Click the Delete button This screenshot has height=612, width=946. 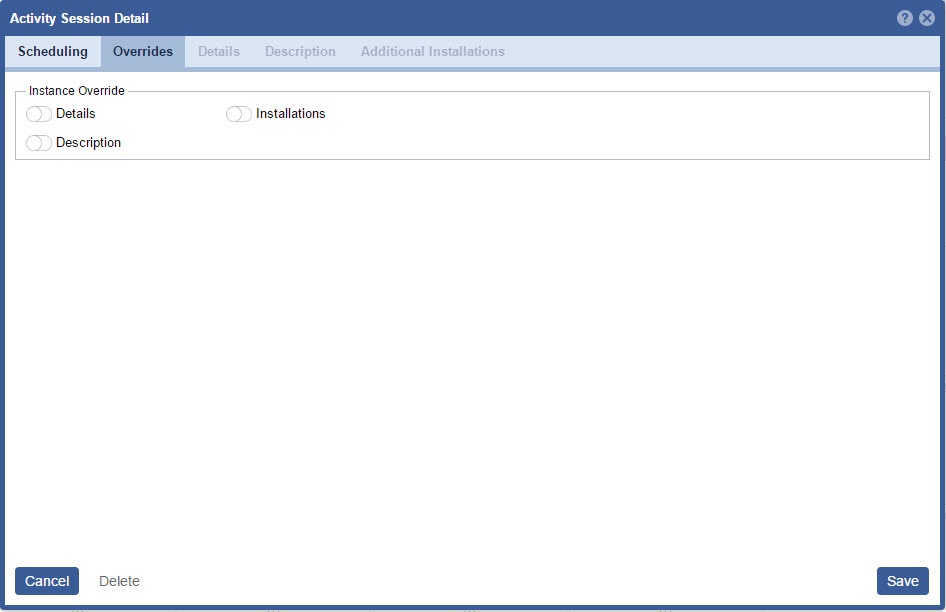pos(119,581)
